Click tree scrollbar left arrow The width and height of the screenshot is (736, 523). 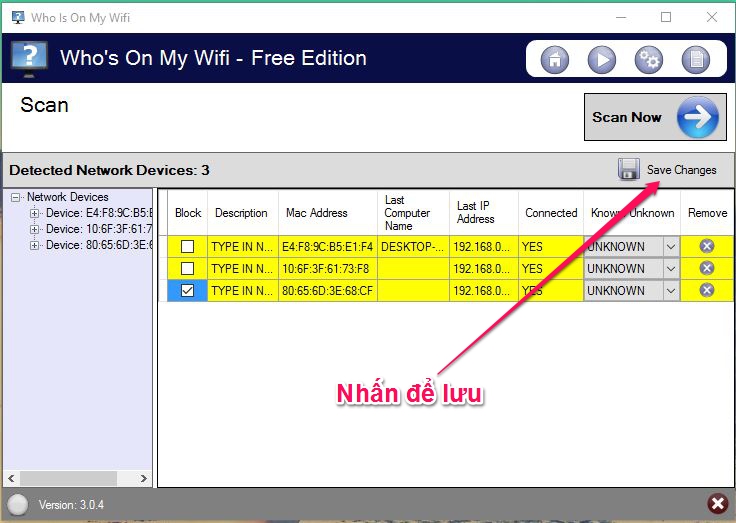(11, 478)
